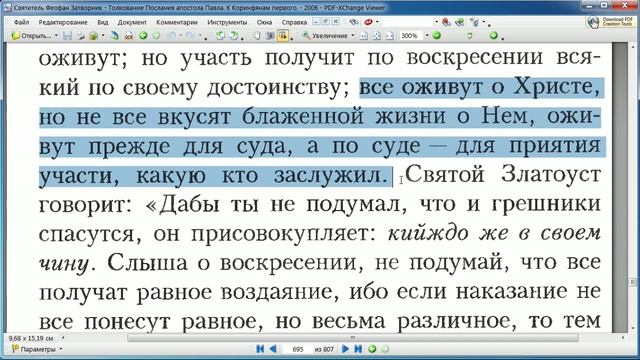Click the word Златоуст in the document
This screenshot has width=640, height=360.
coord(551,174)
